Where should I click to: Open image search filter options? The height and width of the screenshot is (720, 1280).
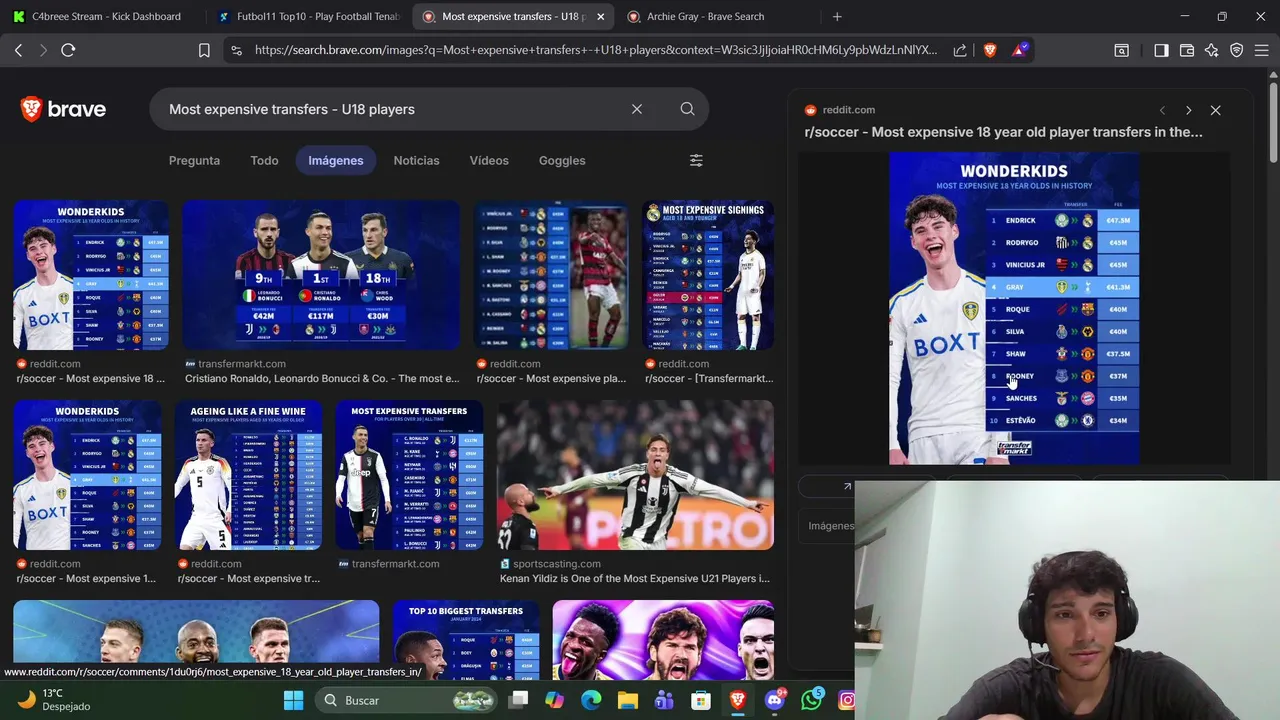click(696, 160)
